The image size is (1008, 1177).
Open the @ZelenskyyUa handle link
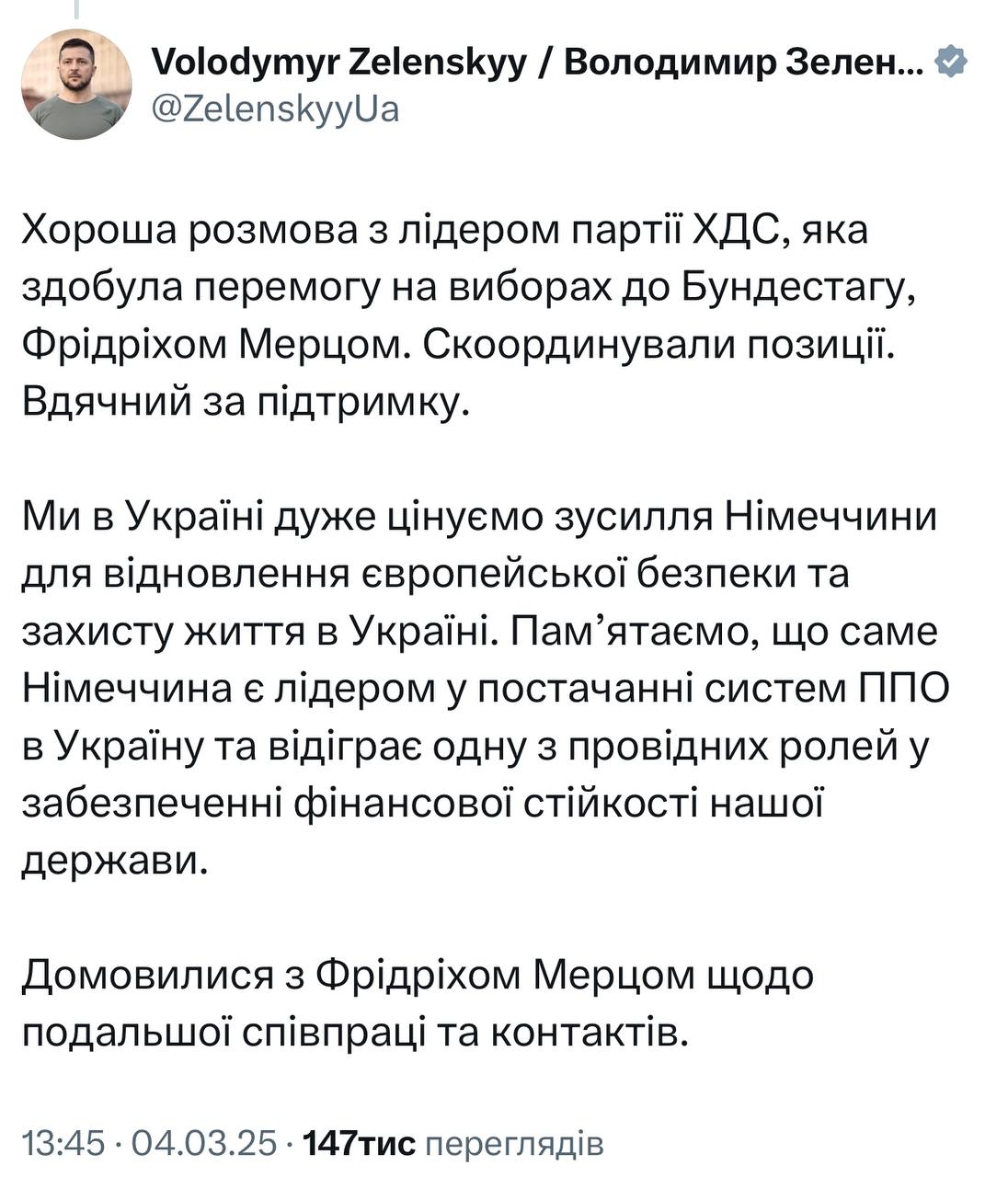pyautogui.click(x=274, y=109)
